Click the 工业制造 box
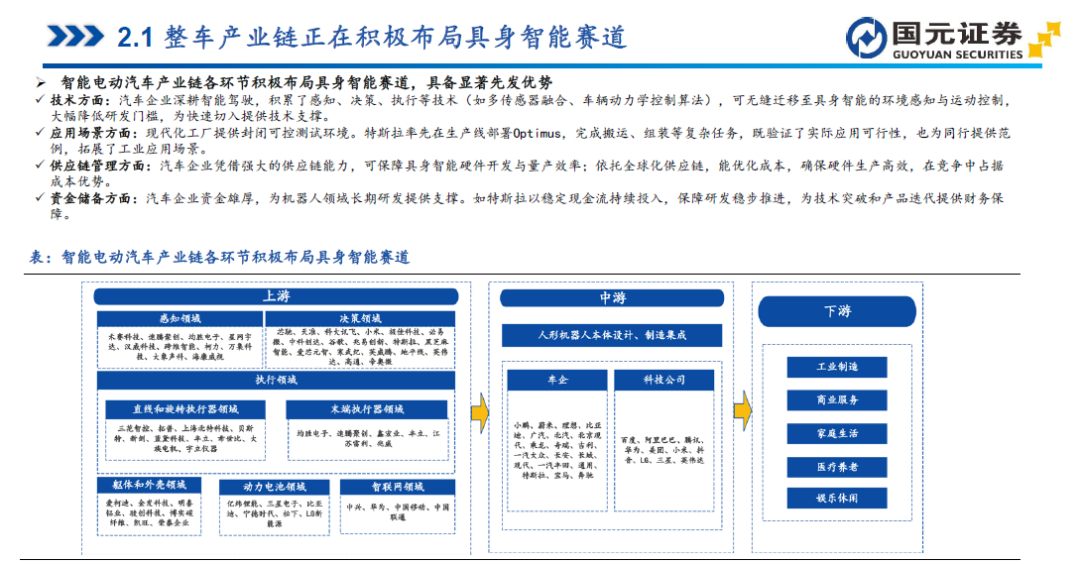 (837, 367)
